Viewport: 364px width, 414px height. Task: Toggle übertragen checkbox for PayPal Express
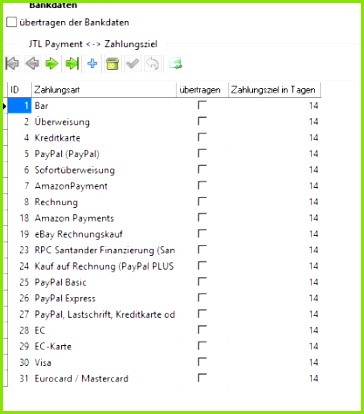pos(202,298)
